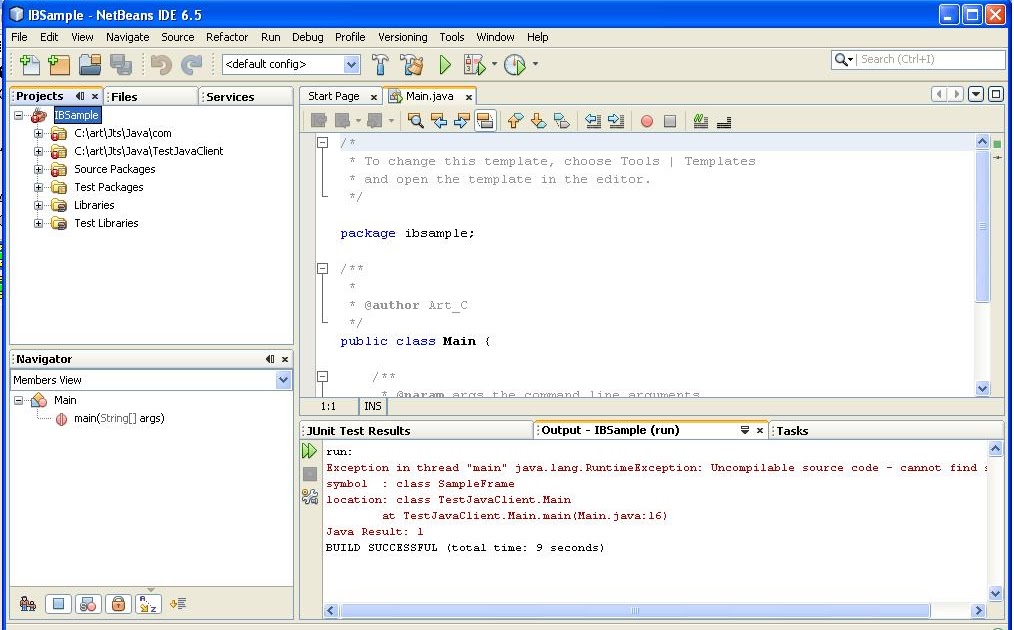Click the Profile Main Project clock icon
Screen dimensions: 1014x630
[x=514, y=65]
